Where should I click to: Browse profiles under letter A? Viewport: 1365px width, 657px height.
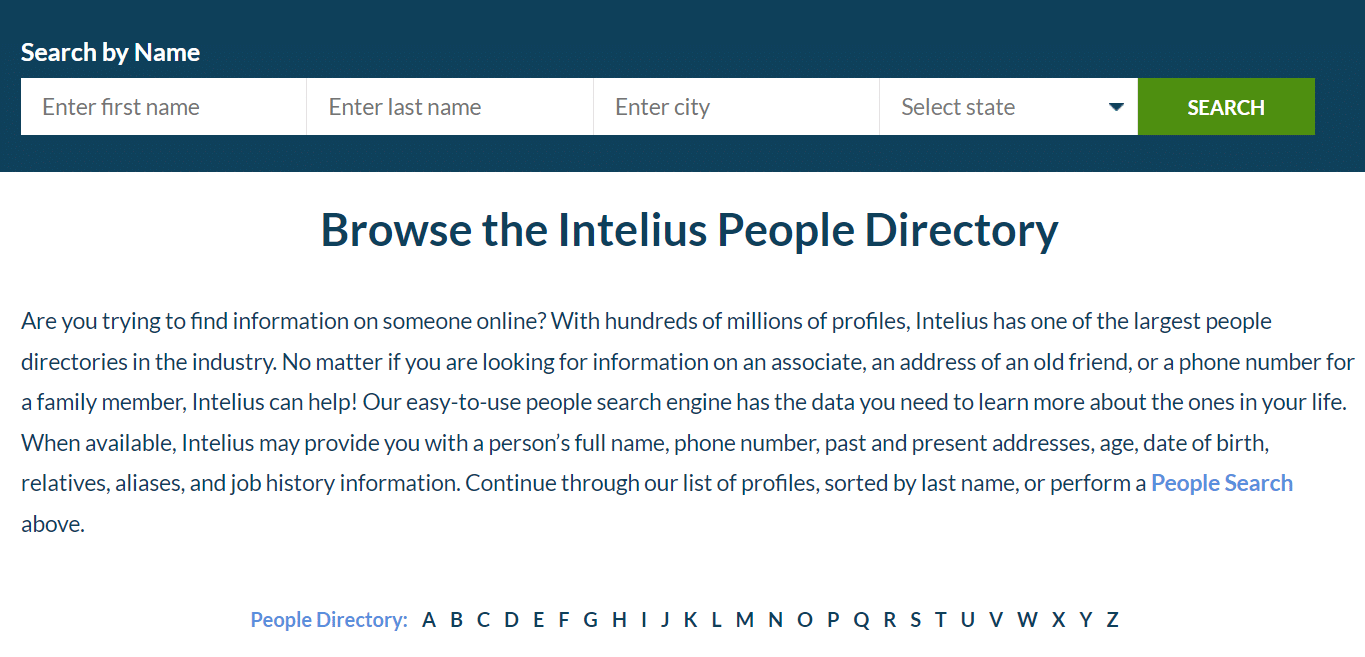click(x=428, y=620)
